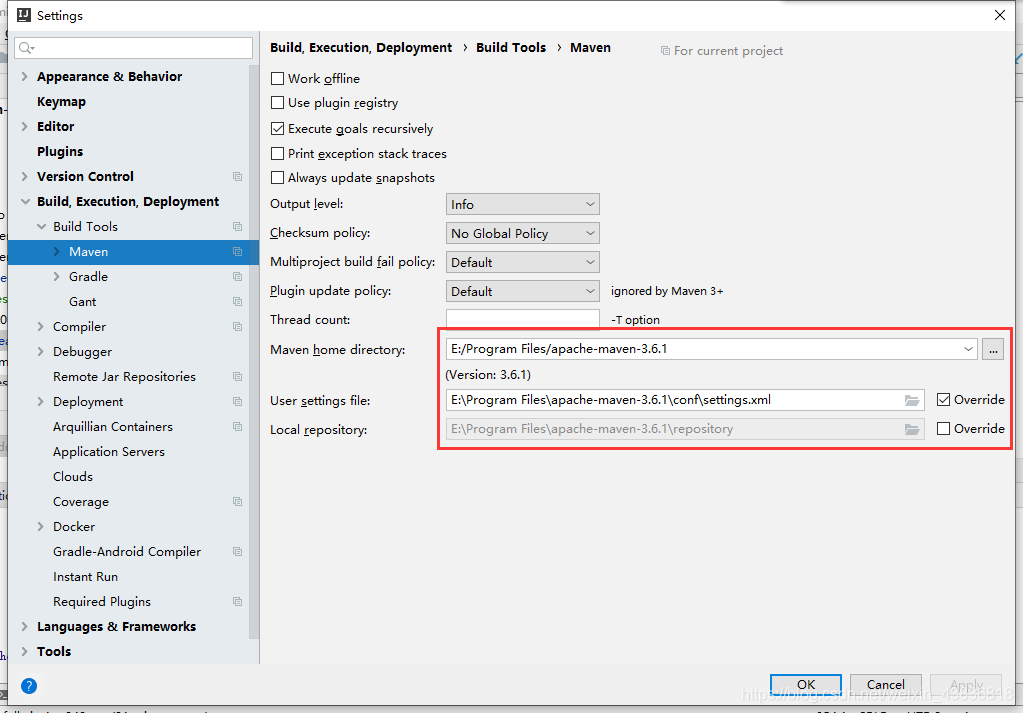
Task: Select Keymap in settings tree
Action: point(61,102)
